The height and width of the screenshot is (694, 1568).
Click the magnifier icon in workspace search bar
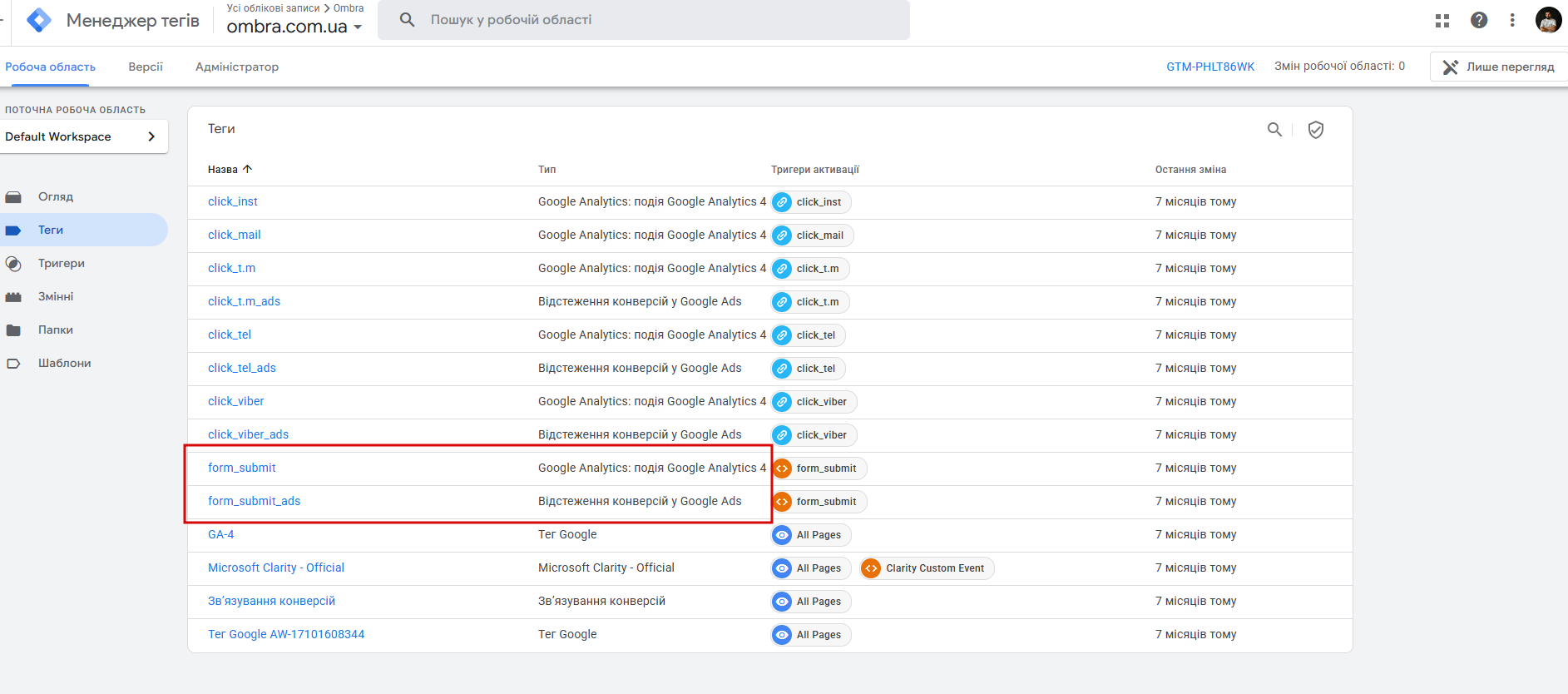pos(407,20)
